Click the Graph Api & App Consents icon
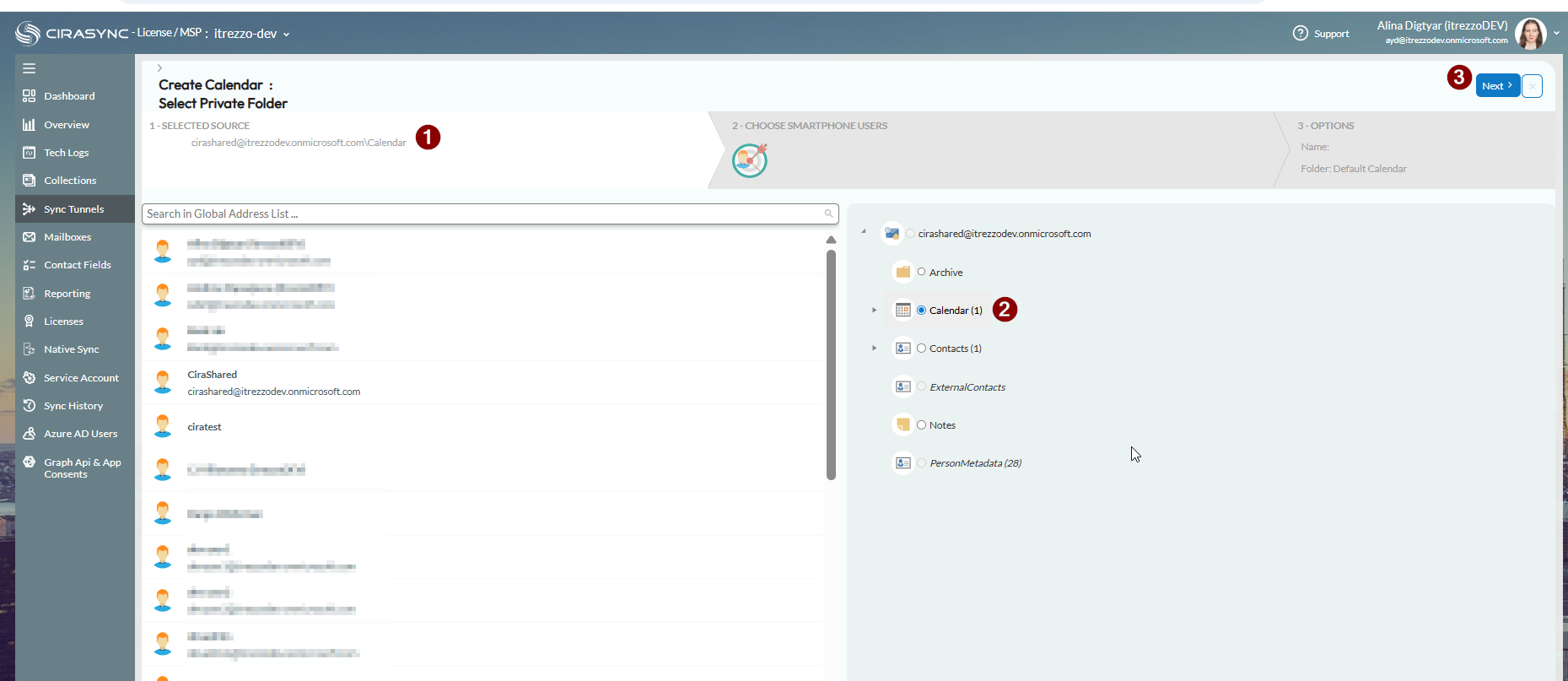Screen dimensions: 1568x681 (29, 462)
